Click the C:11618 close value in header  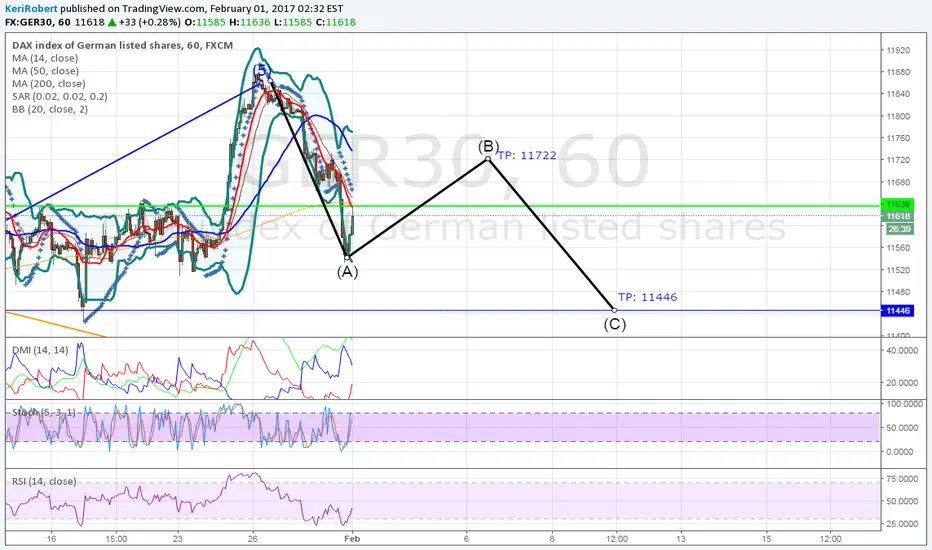point(336,22)
